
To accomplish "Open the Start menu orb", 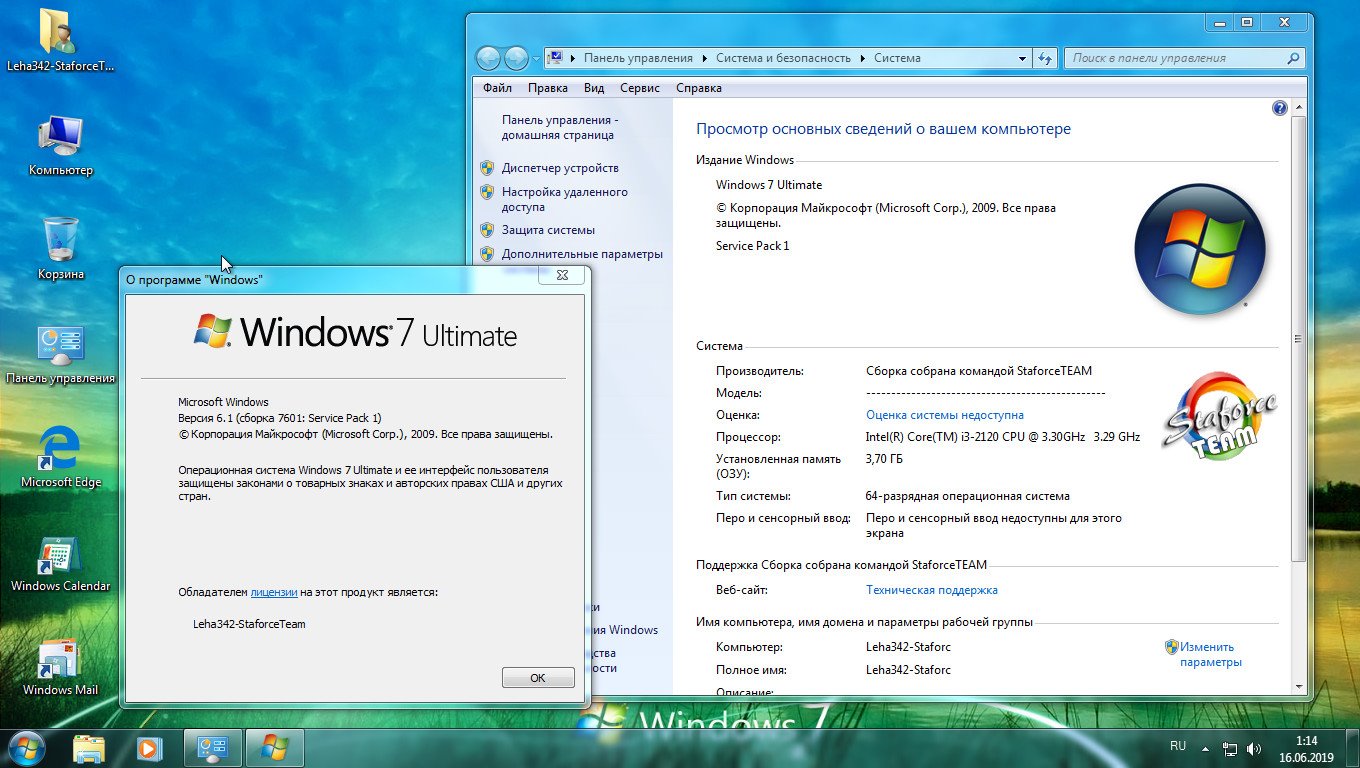I will [25, 747].
